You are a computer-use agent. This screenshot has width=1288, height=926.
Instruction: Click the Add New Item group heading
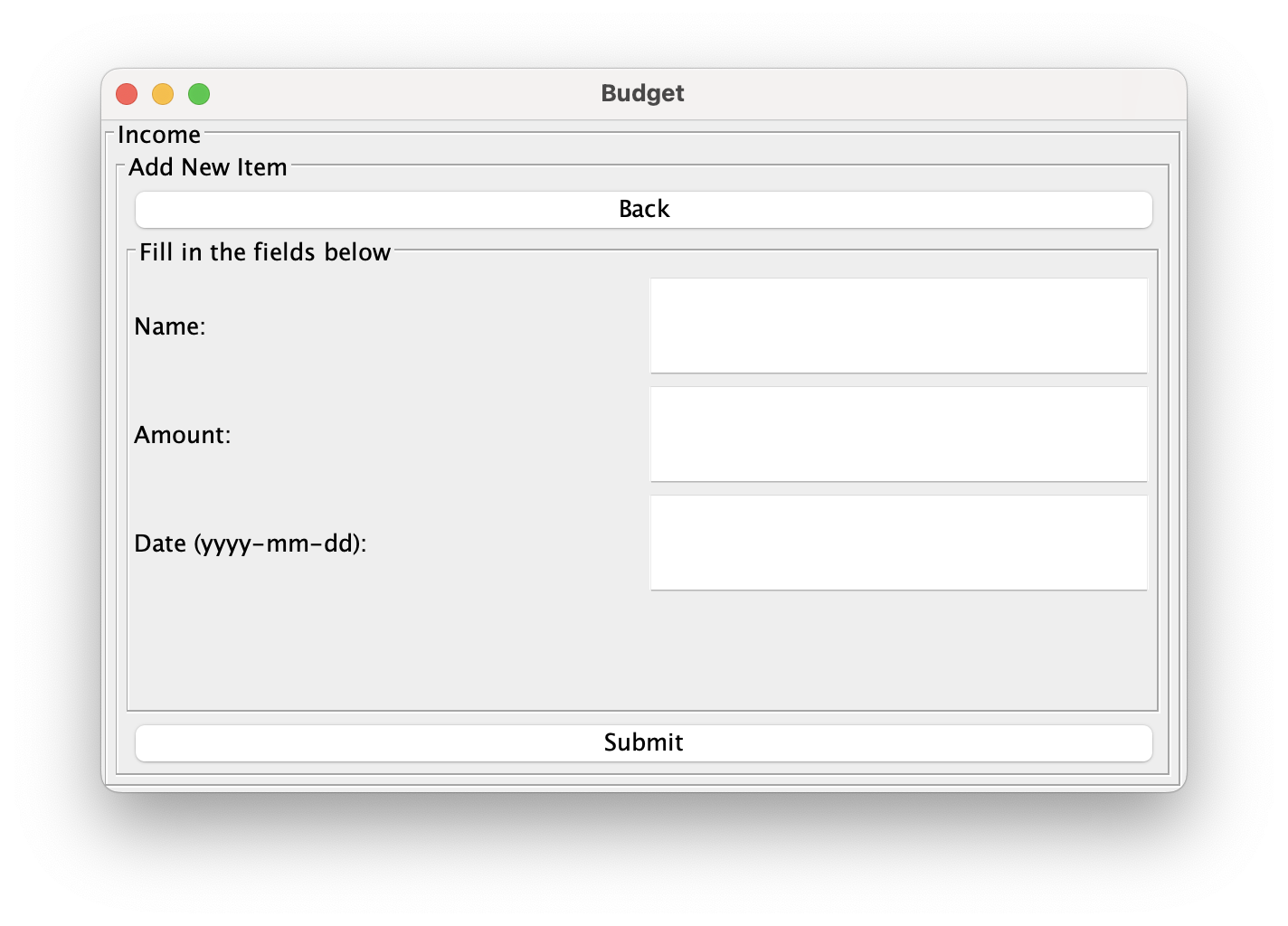(207, 166)
